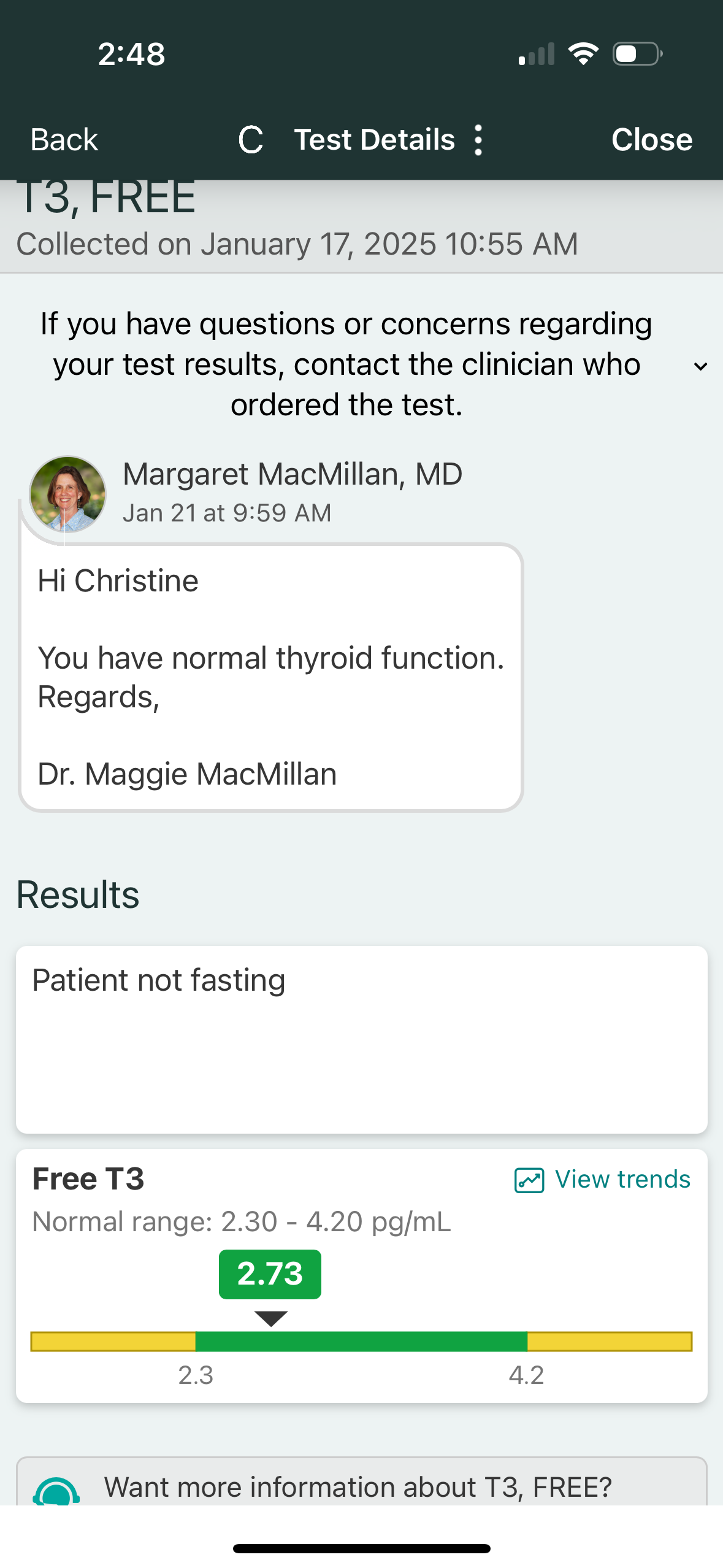Screen dimensions: 723x1568
Task: Expand the clinician contact notice chevron
Action: coord(700,366)
